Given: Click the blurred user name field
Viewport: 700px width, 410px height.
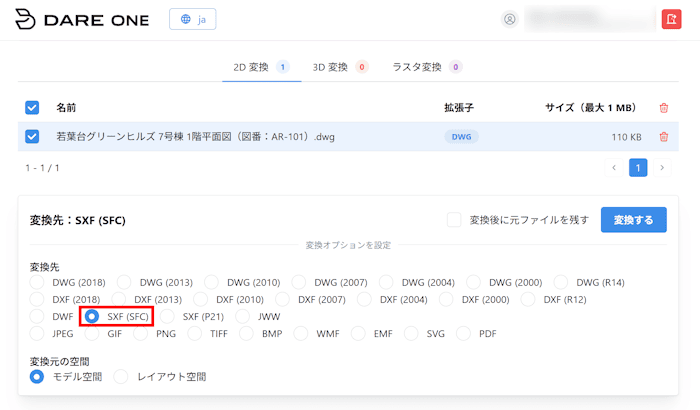Looking at the screenshot, I should click(590, 19).
